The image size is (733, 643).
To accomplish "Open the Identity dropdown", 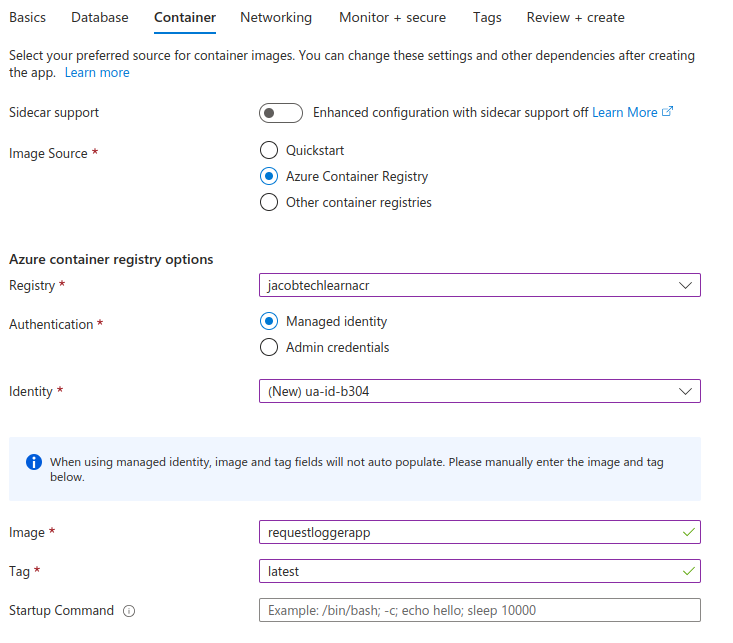I will tap(479, 391).
